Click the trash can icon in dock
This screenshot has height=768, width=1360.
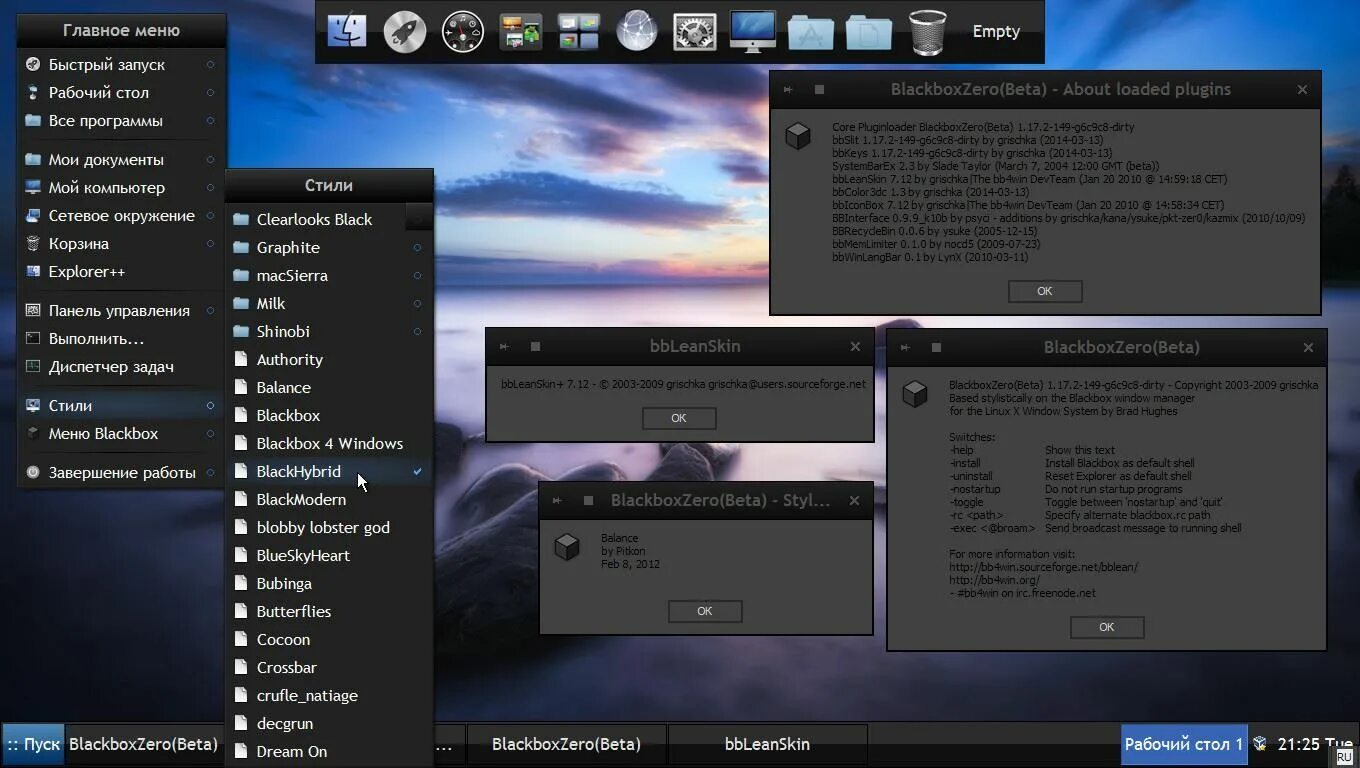pyautogui.click(x=928, y=31)
